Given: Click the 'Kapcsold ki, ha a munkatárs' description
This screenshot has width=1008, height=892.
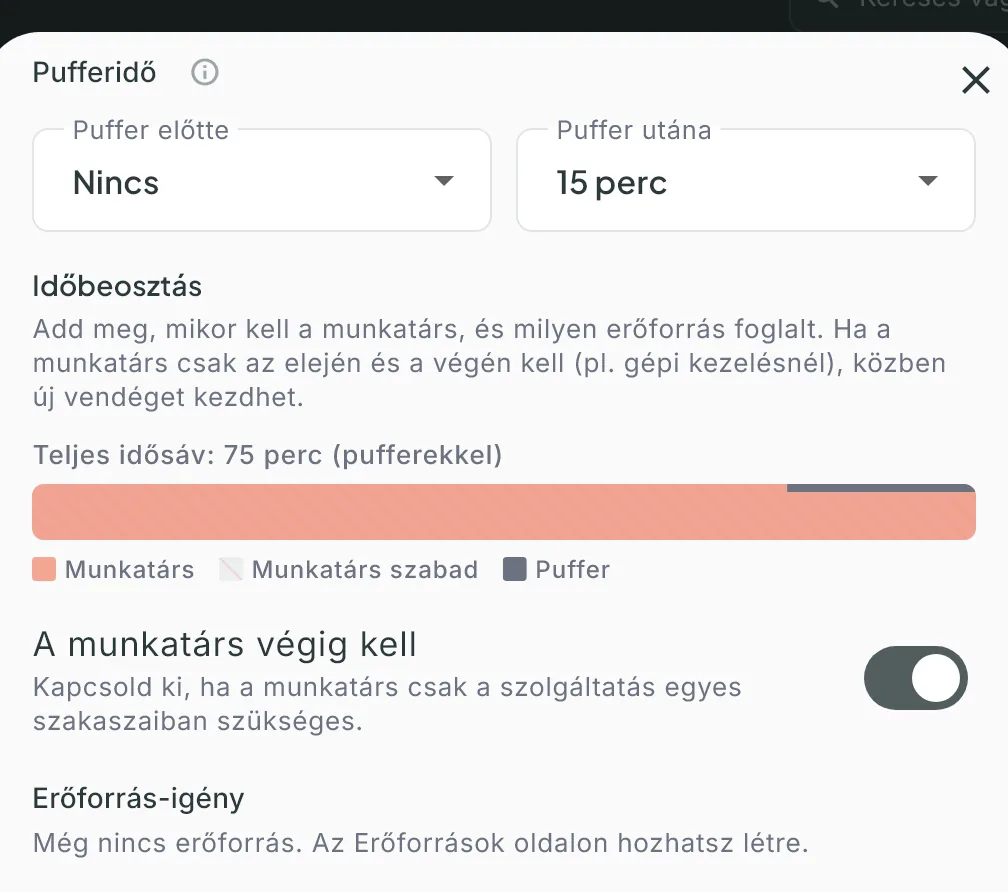Looking at the screenshot, I should click(387, 704).
